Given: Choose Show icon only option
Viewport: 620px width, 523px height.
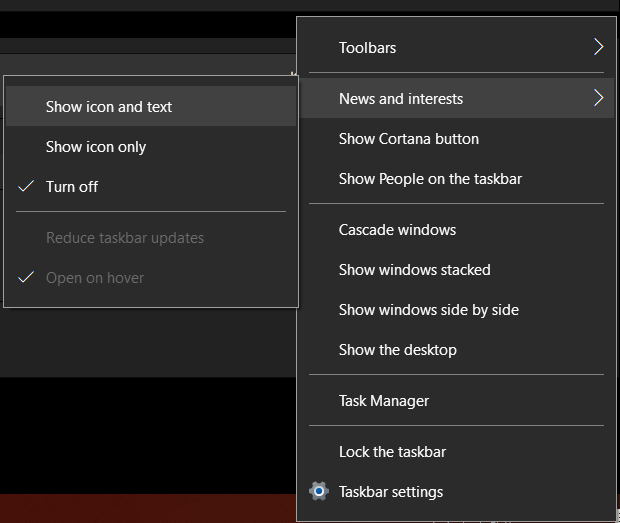Looking at the screenshot, I should (96, 147).
